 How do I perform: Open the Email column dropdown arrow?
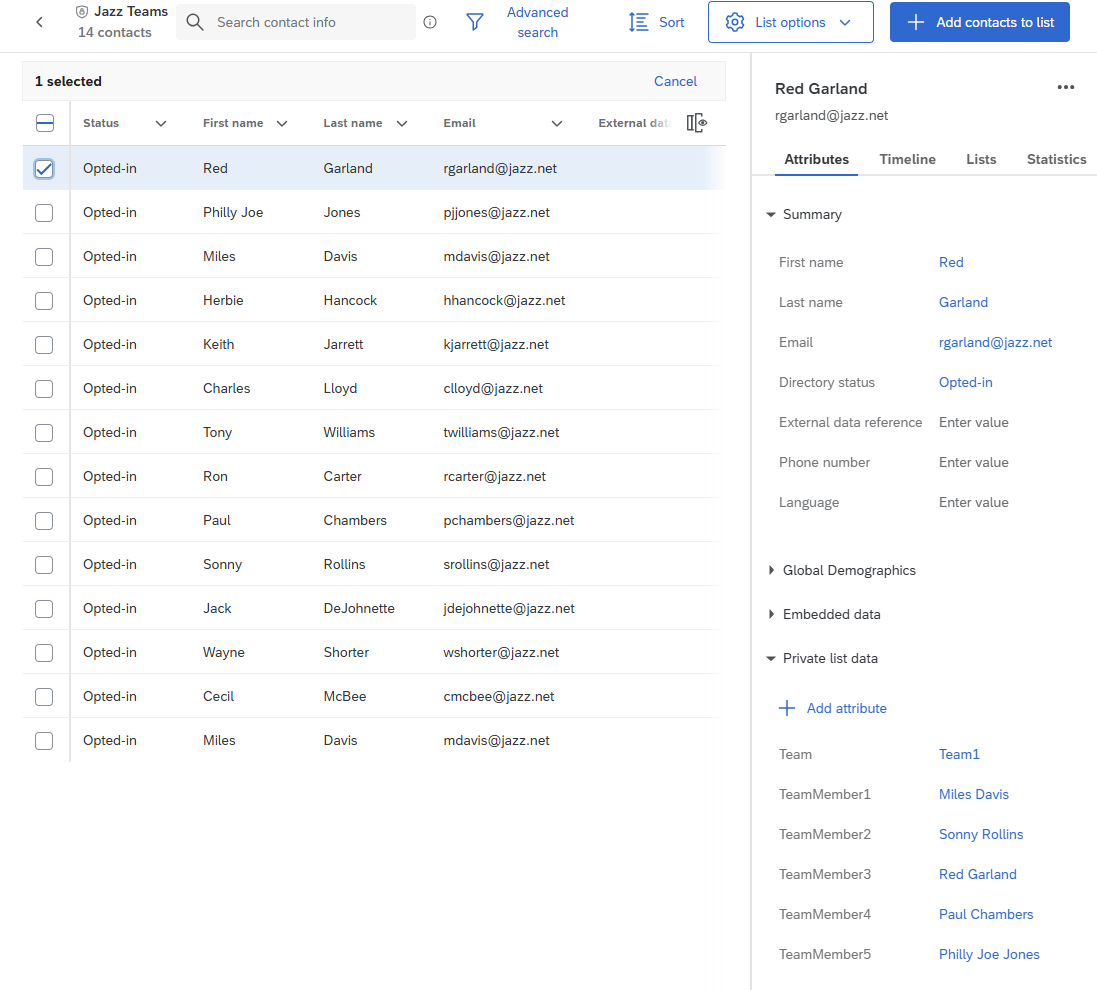click(557, 124)
